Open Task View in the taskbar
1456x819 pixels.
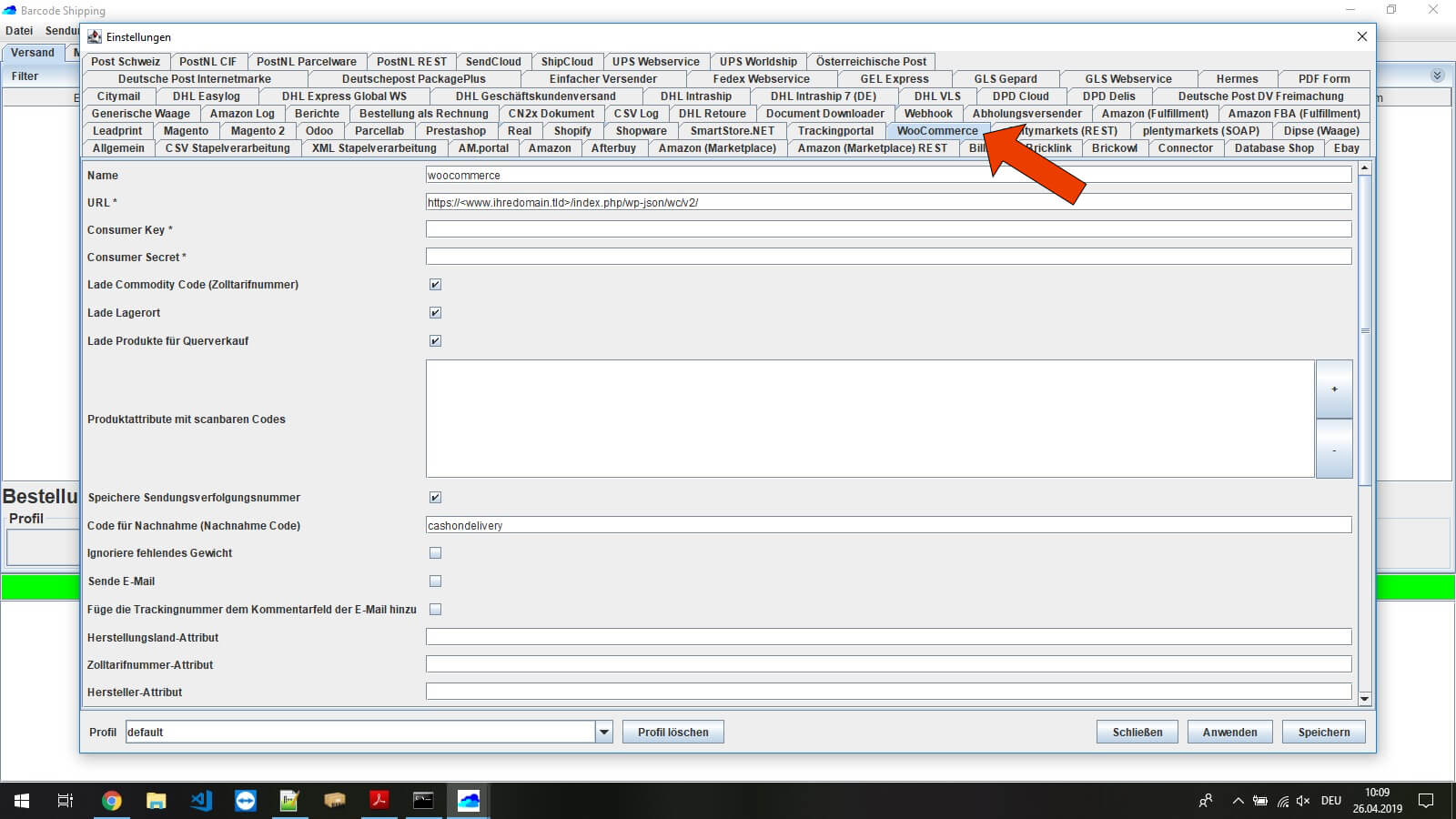coord(66,801)
